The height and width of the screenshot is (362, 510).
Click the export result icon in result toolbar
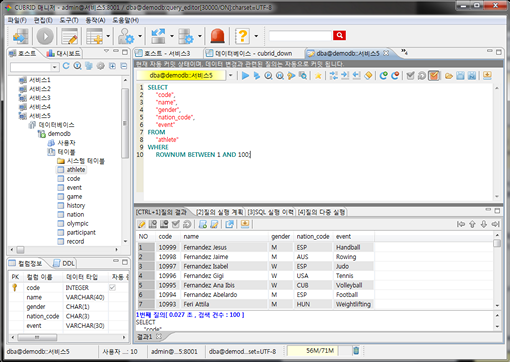229,224
